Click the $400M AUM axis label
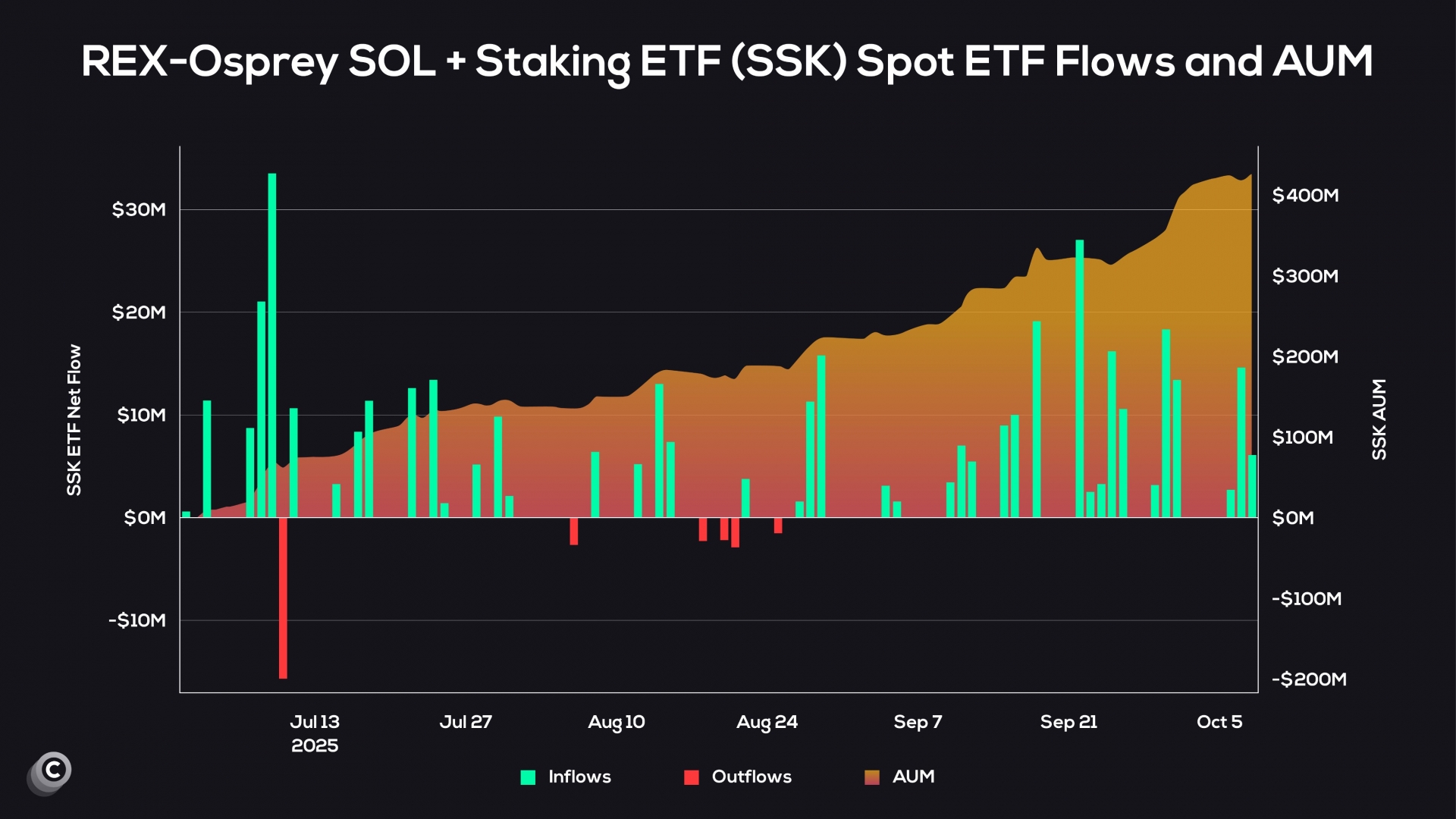Image resolution: width=1456 pixels, height=819 pixels. 1305,196
